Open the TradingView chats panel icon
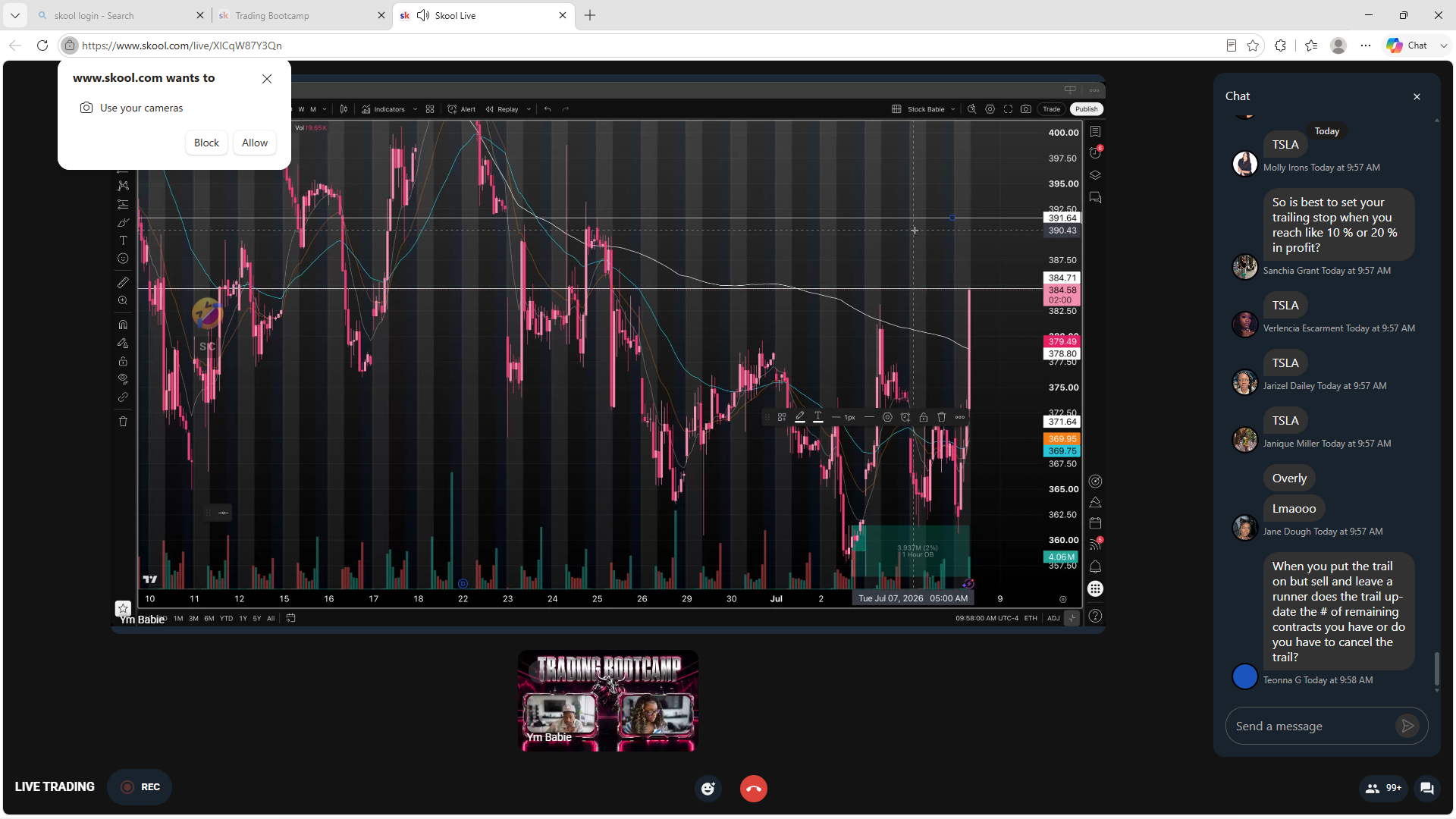The width and height of the screenshot is (1456, 819). click(x=1095, y=198)
